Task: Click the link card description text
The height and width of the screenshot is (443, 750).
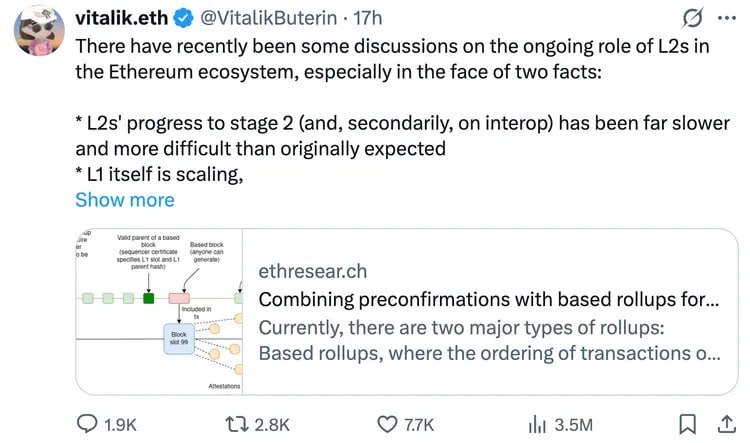Action: point(489,340)
